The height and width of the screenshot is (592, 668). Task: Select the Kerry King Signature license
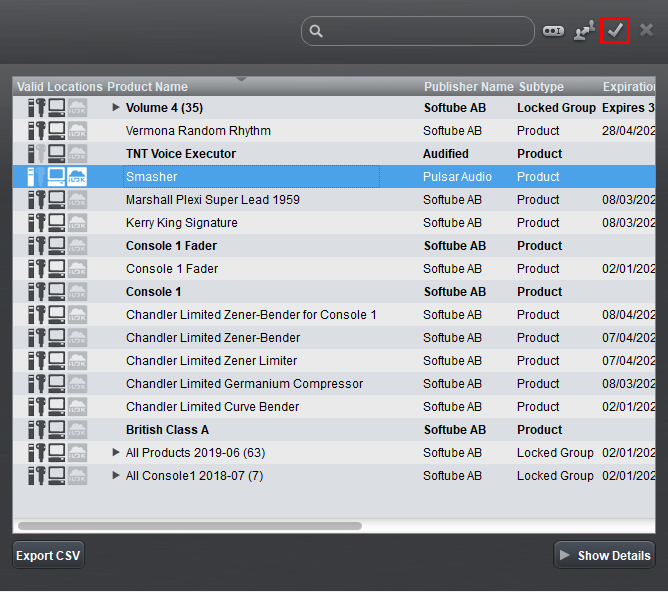334,222
